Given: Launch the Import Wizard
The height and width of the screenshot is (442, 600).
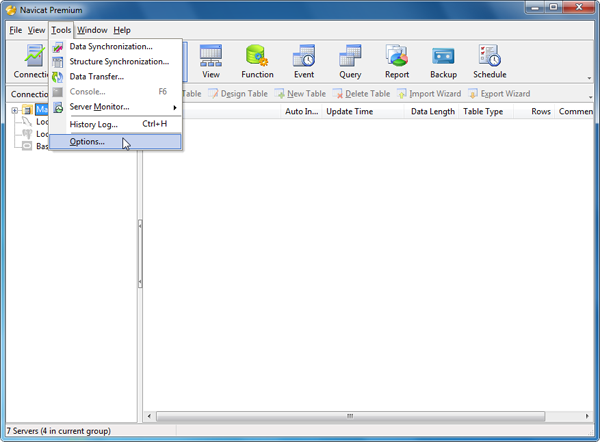Looking at the screenshot, I should point(429,93).
